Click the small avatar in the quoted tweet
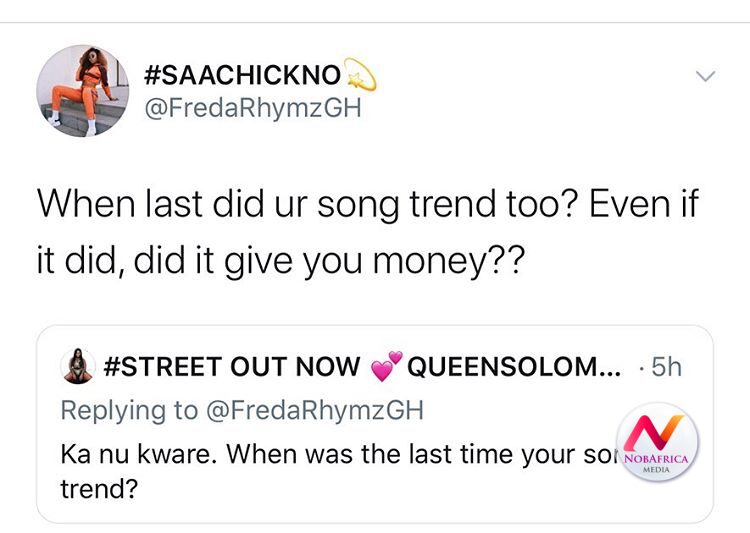Viewport: 750px width, 533px height. (76, 367)
